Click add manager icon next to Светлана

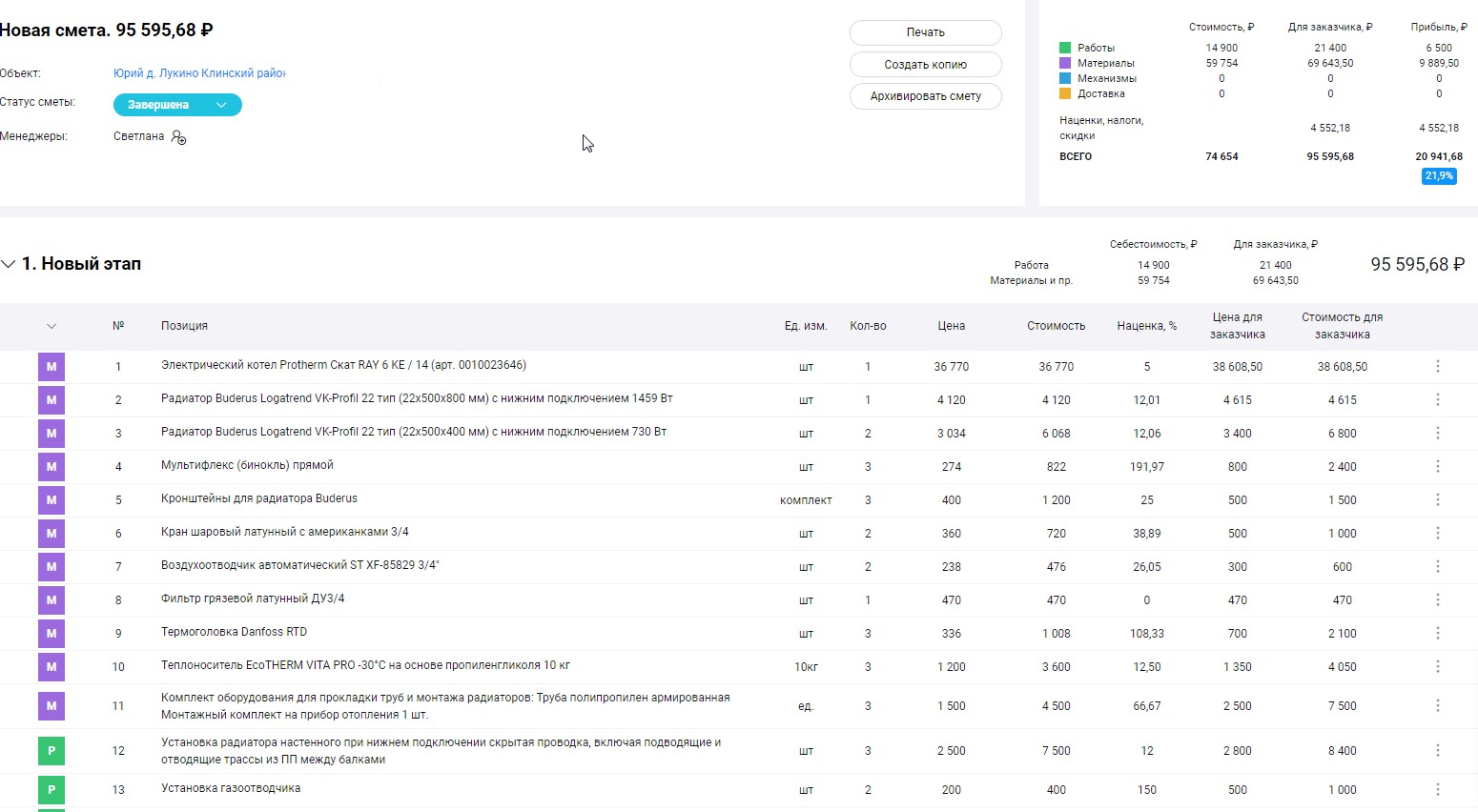point(178,137)
